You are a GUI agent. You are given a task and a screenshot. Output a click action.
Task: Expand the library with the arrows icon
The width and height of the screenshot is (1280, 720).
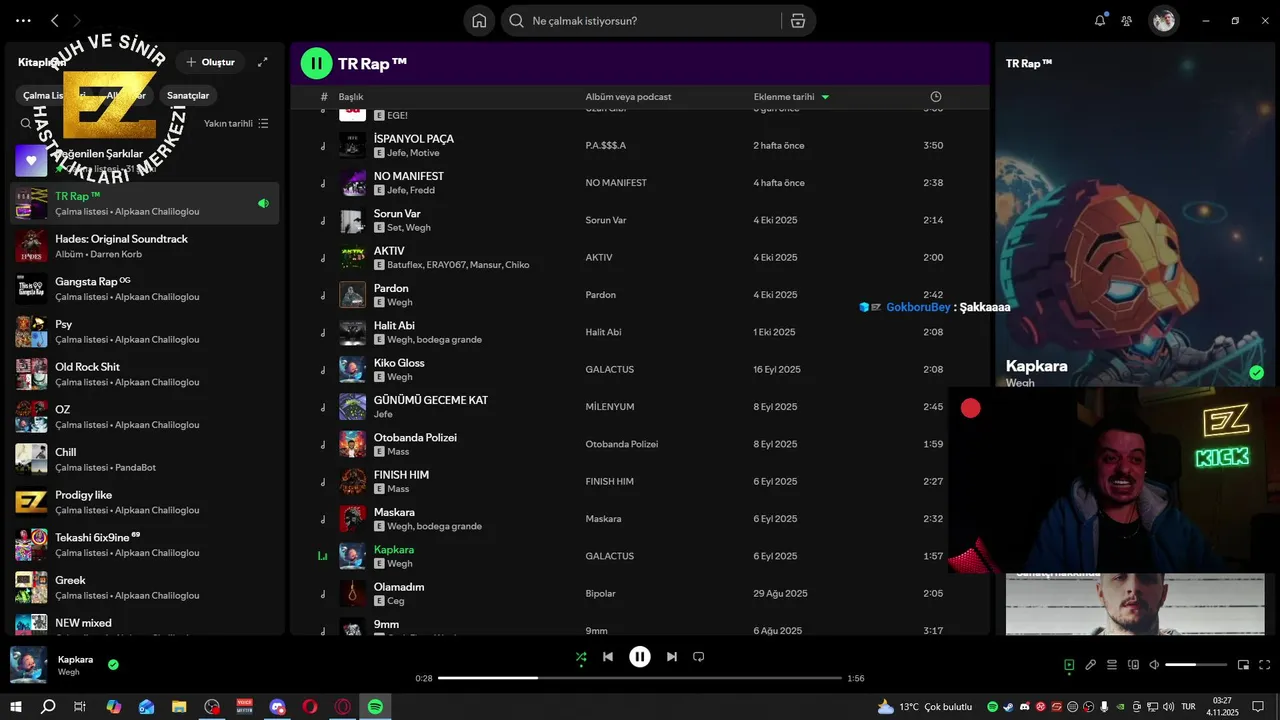coord(263,62)
